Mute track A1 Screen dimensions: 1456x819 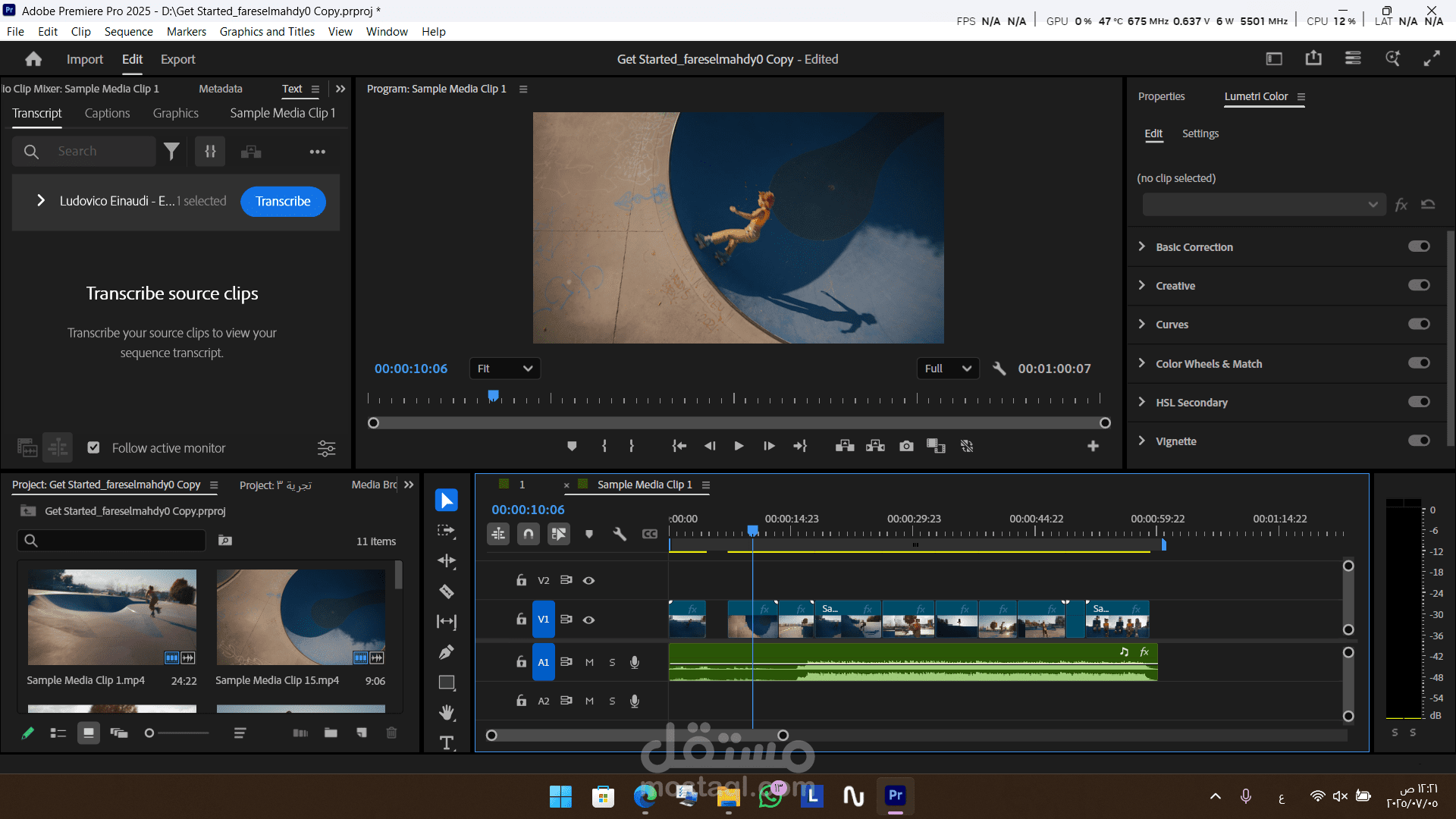pyautogui.click(x=589, y=662)
